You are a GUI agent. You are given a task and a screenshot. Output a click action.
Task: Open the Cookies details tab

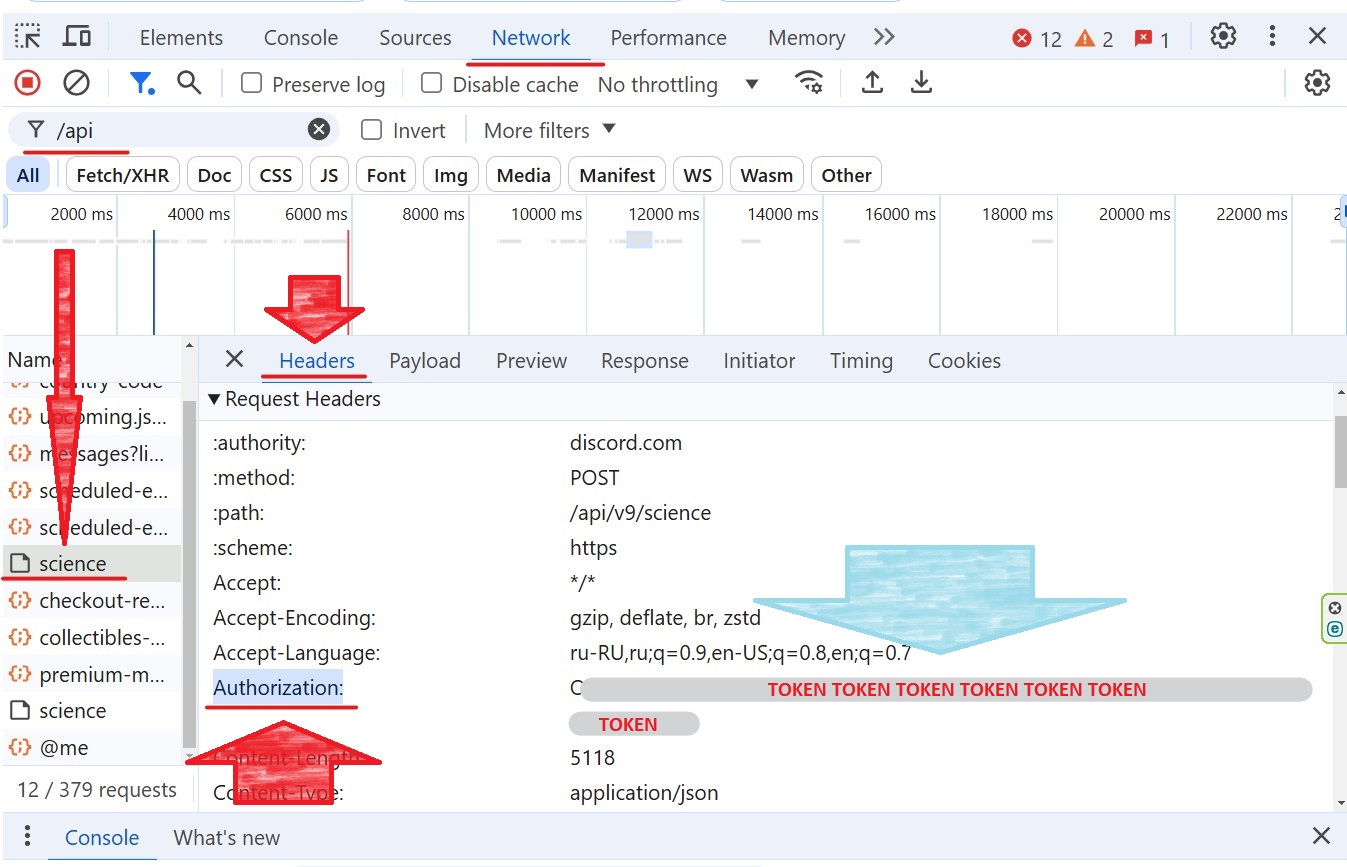click(964, 361)
